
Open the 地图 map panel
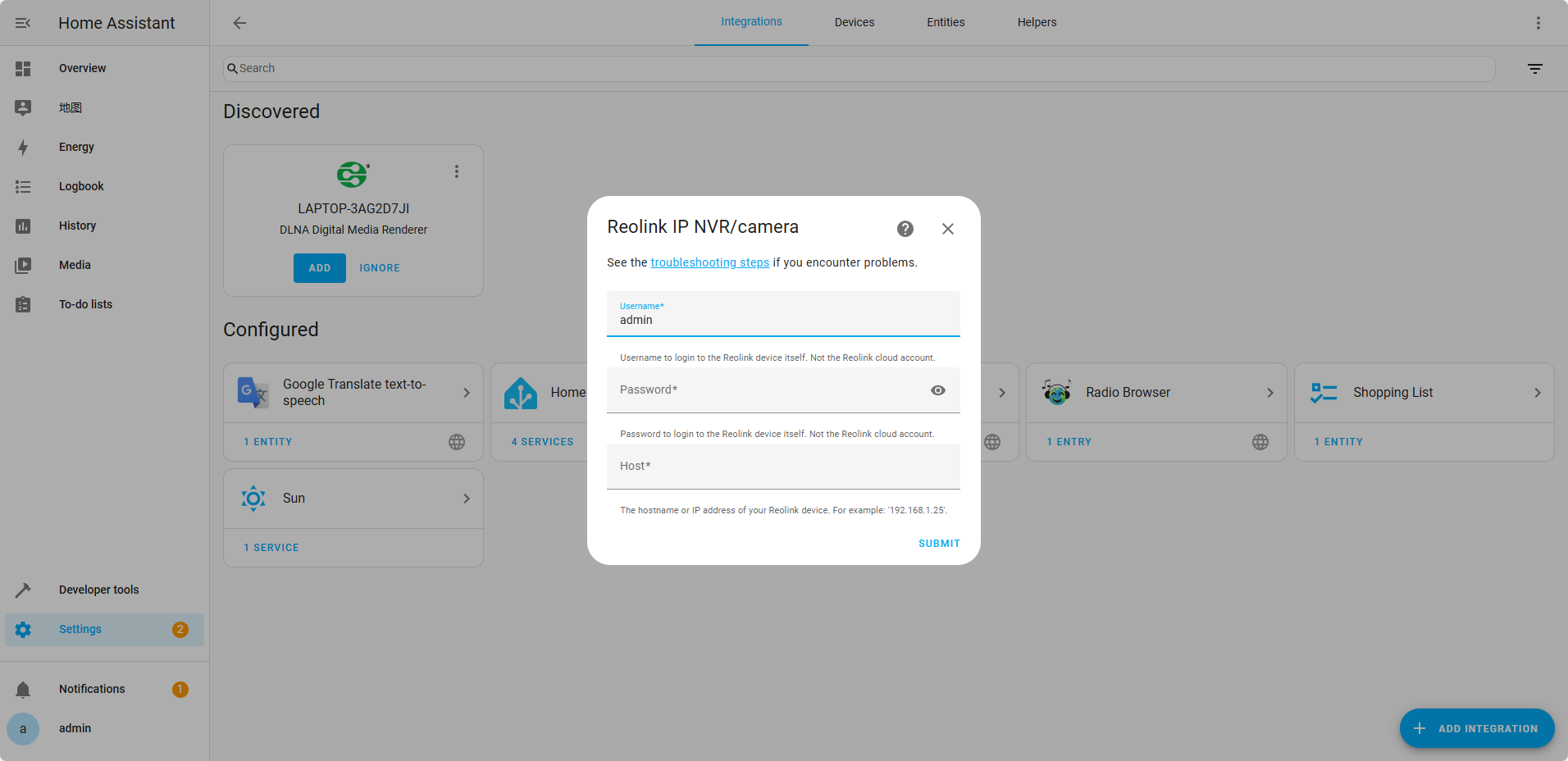point(104,107)
